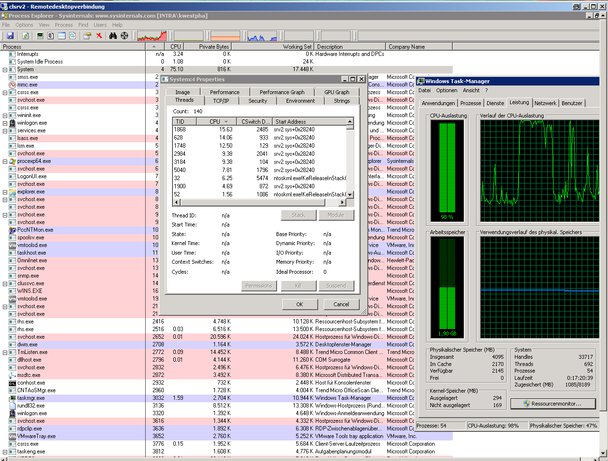The image size is (608, 461).
Task: Sort threads by the CPU column header
Action: point(216,121)
